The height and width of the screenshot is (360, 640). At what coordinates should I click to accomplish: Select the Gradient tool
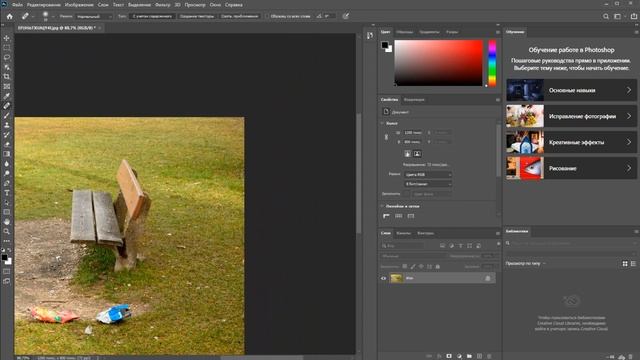7,154
